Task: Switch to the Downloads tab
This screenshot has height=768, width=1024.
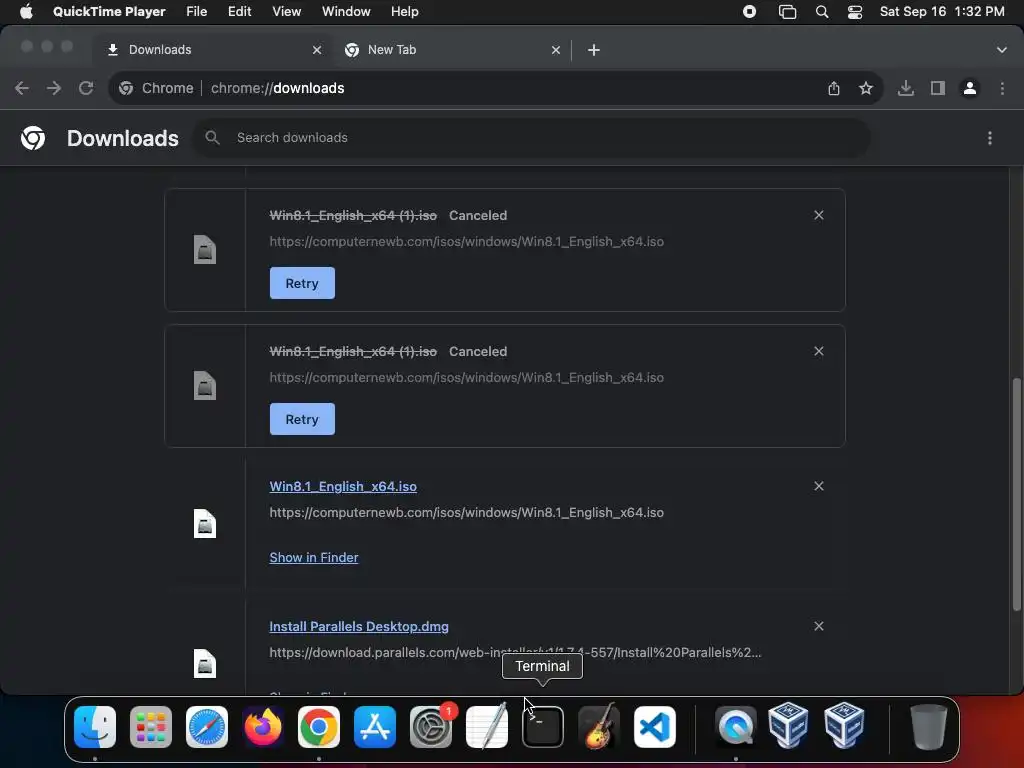Action: coord(214,50)
